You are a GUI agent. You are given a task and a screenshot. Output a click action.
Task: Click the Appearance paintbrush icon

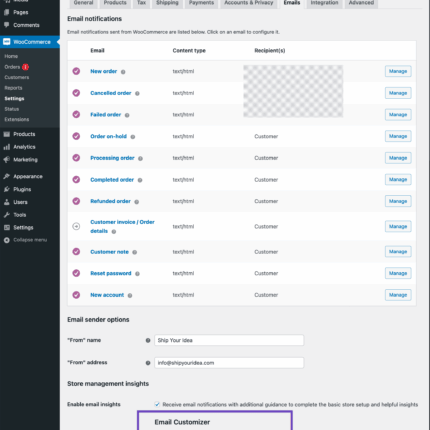6,176
